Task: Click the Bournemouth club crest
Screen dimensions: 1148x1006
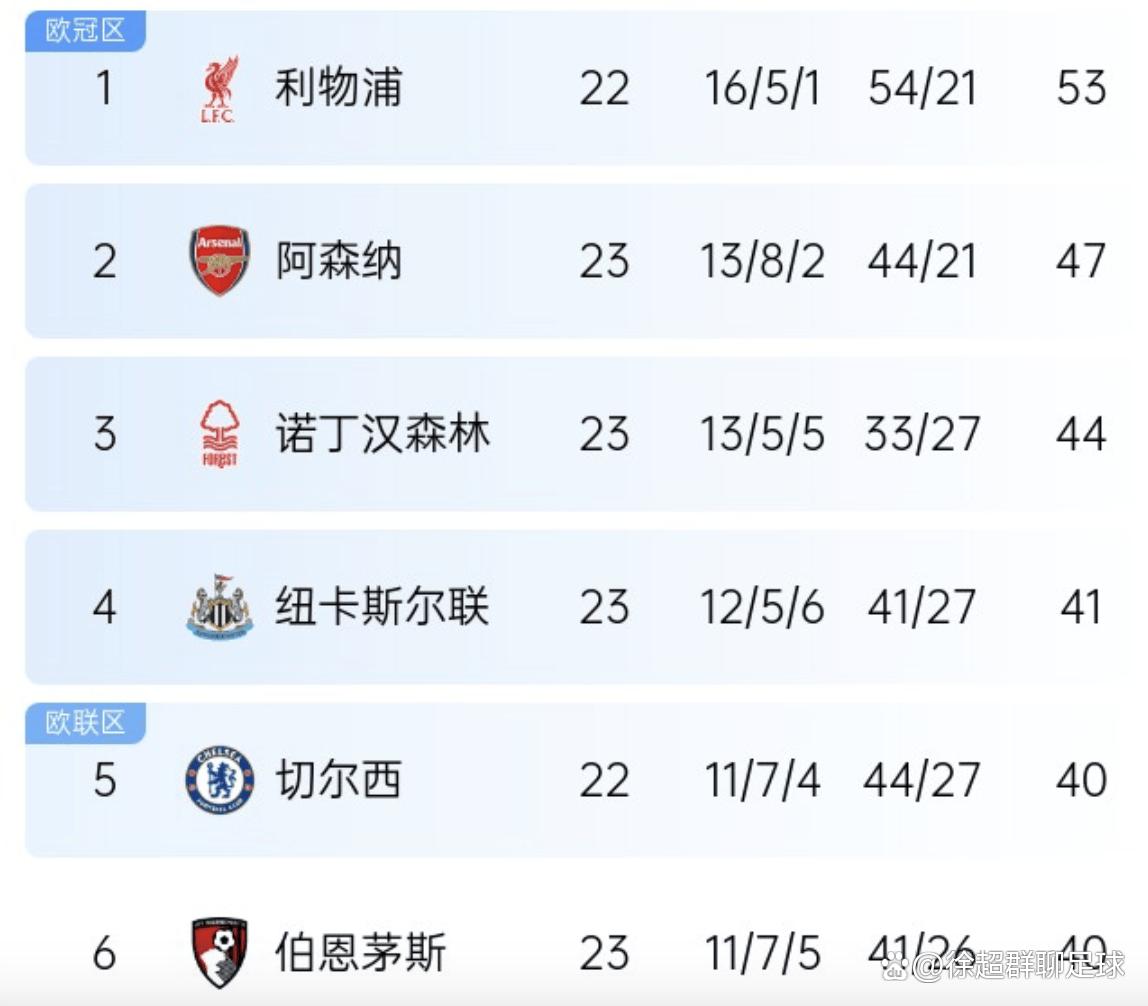Action: [220, 953]
